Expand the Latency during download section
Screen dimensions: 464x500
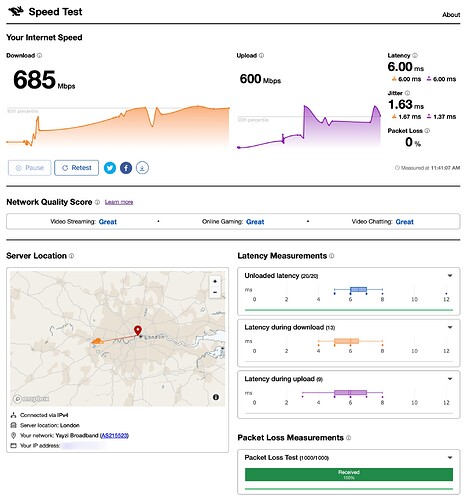[x=450, y=327]
